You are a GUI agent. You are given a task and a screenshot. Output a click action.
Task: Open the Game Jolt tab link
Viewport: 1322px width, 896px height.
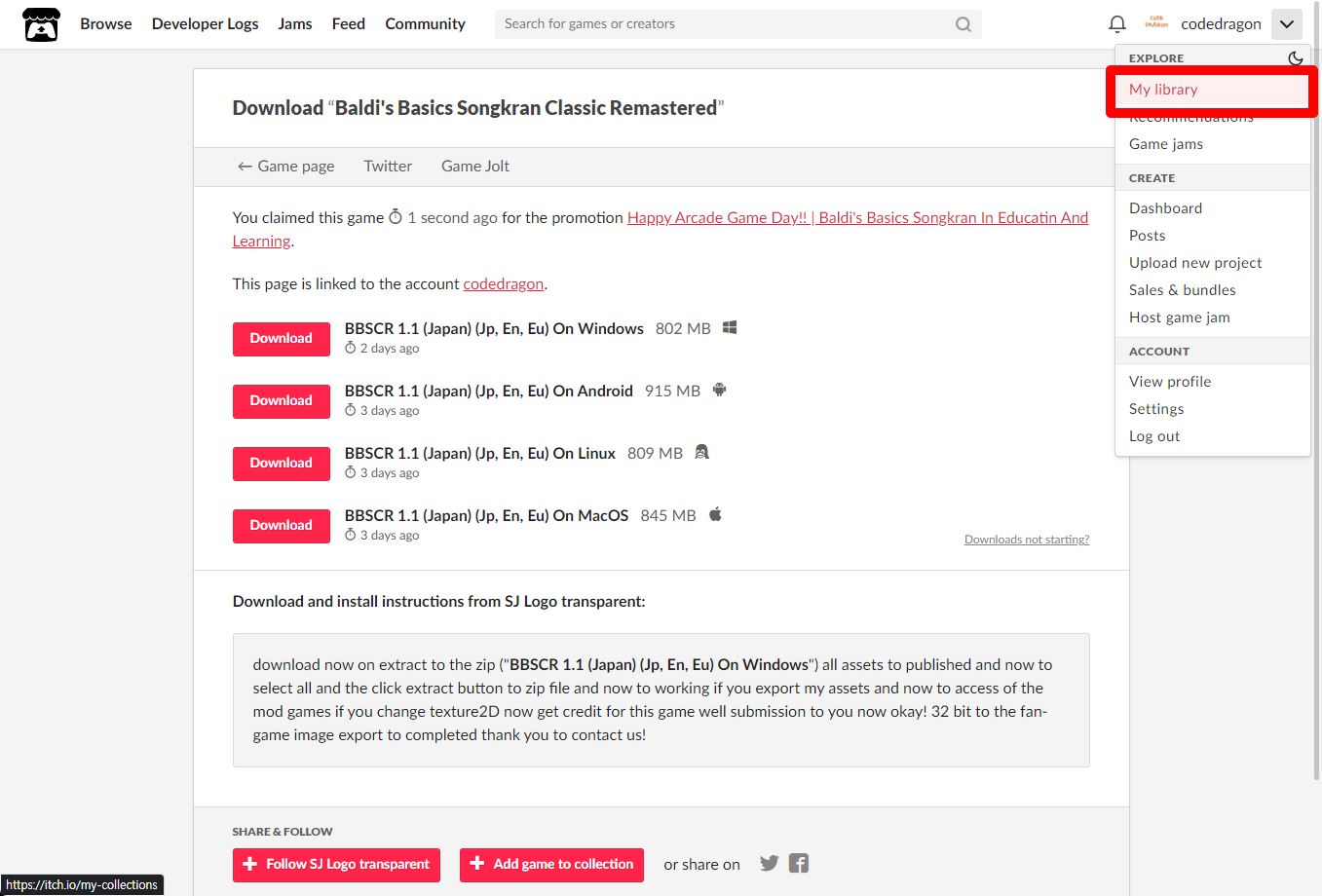tap(475, 167)
